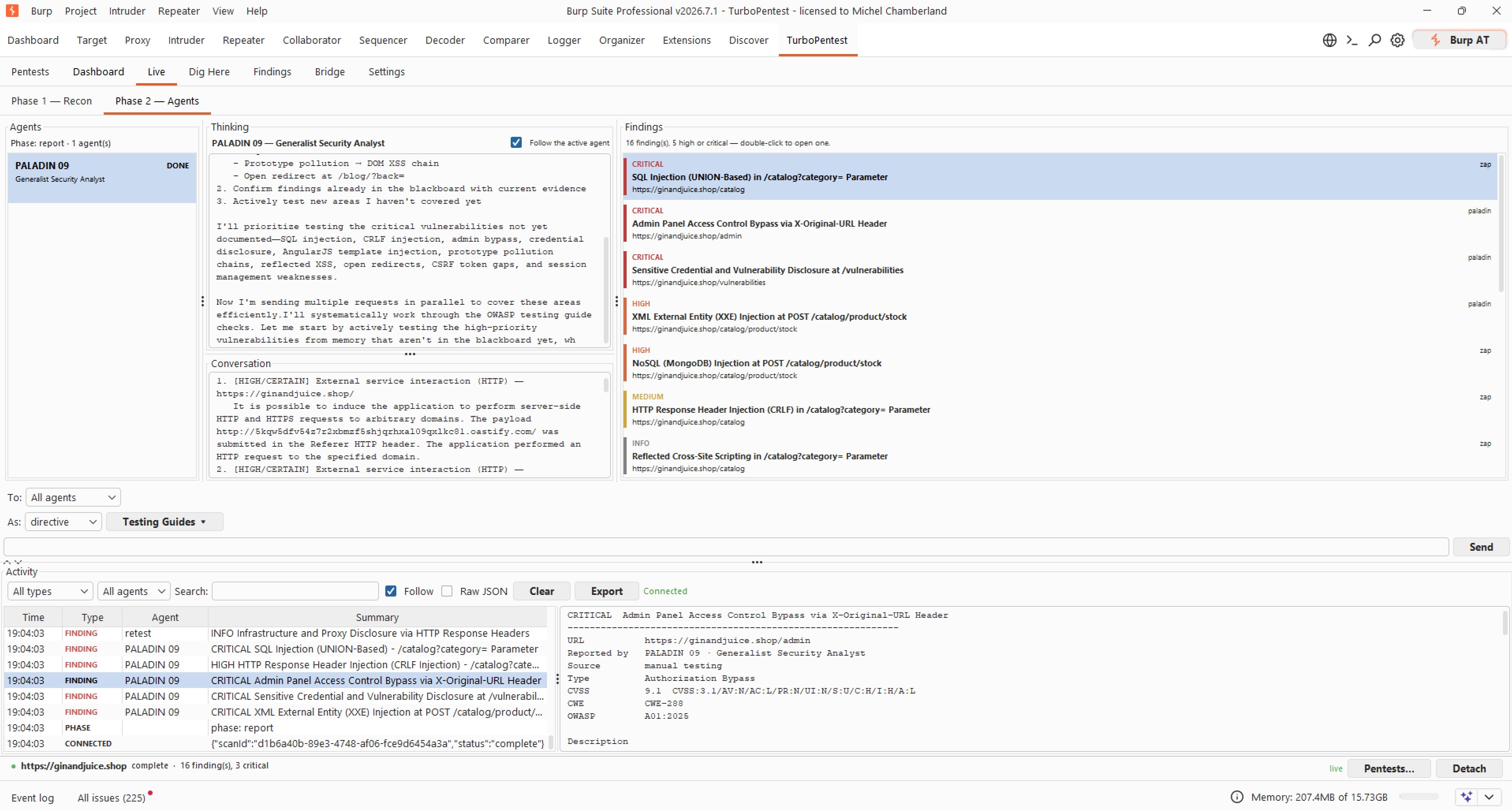Click the Time column header
Screen dimensions: 1512x811
pyautogui.click(x=34, y=617)
